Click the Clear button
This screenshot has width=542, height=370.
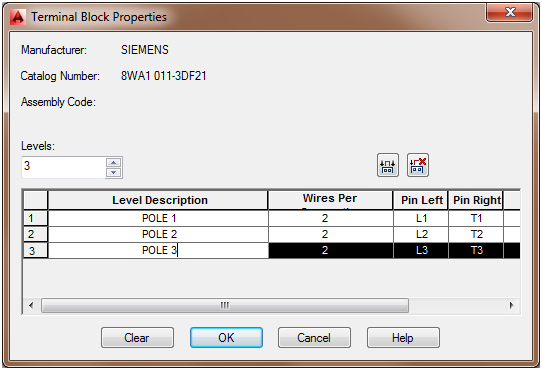click(137, 337)
